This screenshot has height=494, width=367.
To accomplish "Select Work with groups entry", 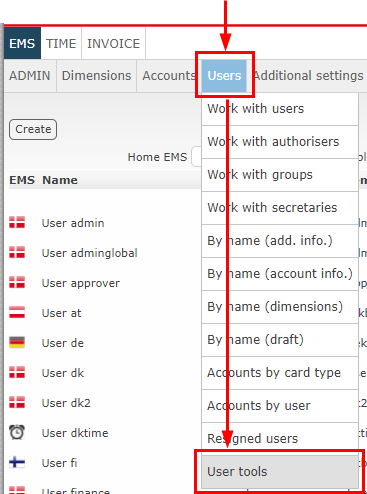I will [280, 175].
